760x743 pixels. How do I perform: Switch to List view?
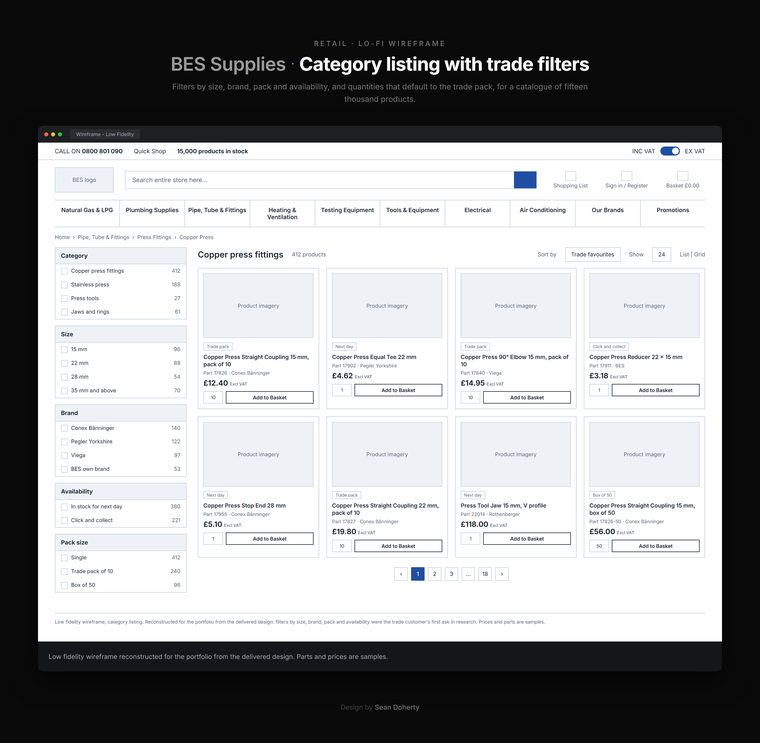point(684,254)
